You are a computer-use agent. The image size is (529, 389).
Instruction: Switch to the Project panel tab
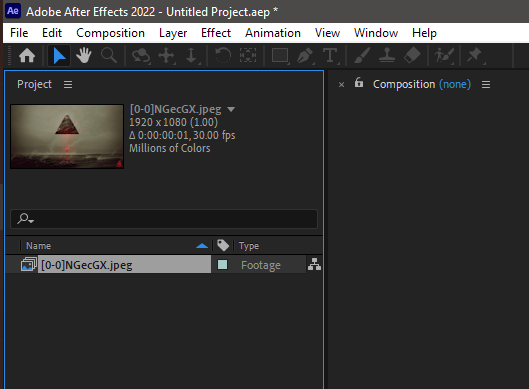coord(34,84)
